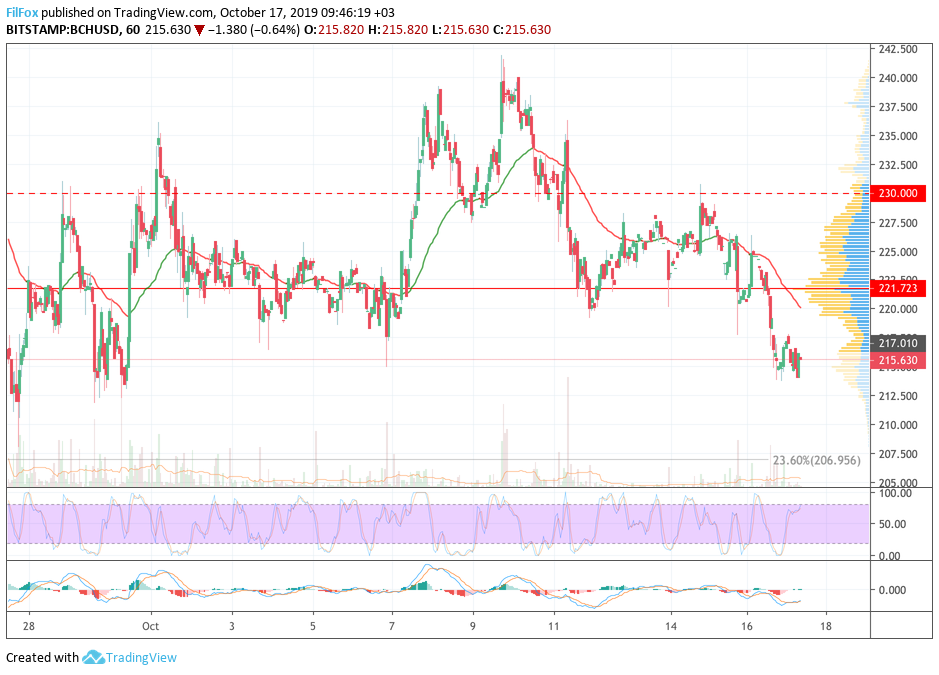Viewport: 939px width, 675px height.
Task: Click the 100.00 stochastic scale label
Action: [x=894, y=493]
